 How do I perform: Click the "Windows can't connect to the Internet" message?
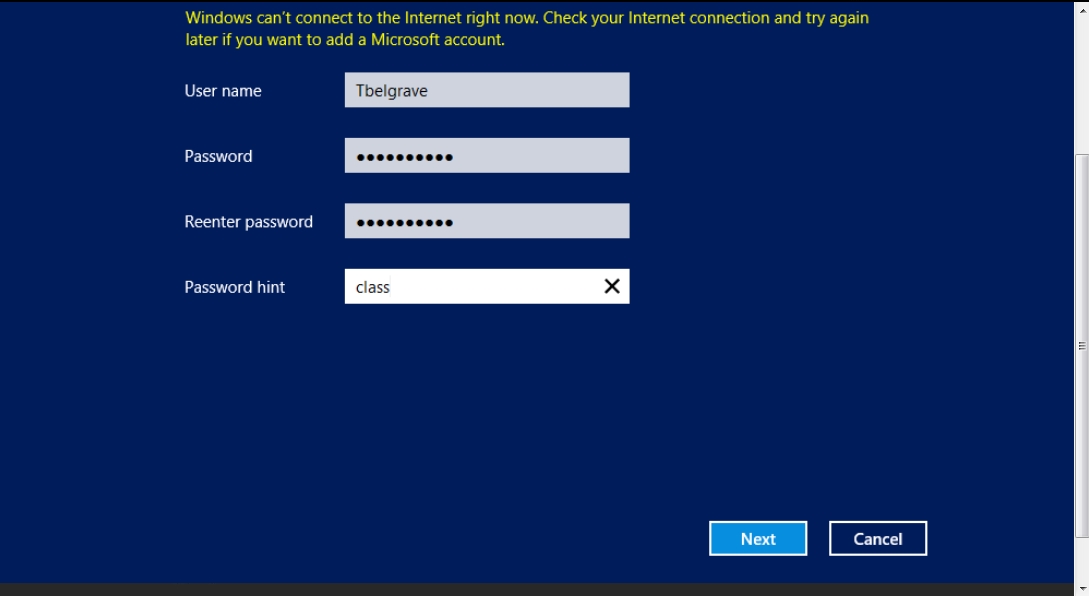527,28
